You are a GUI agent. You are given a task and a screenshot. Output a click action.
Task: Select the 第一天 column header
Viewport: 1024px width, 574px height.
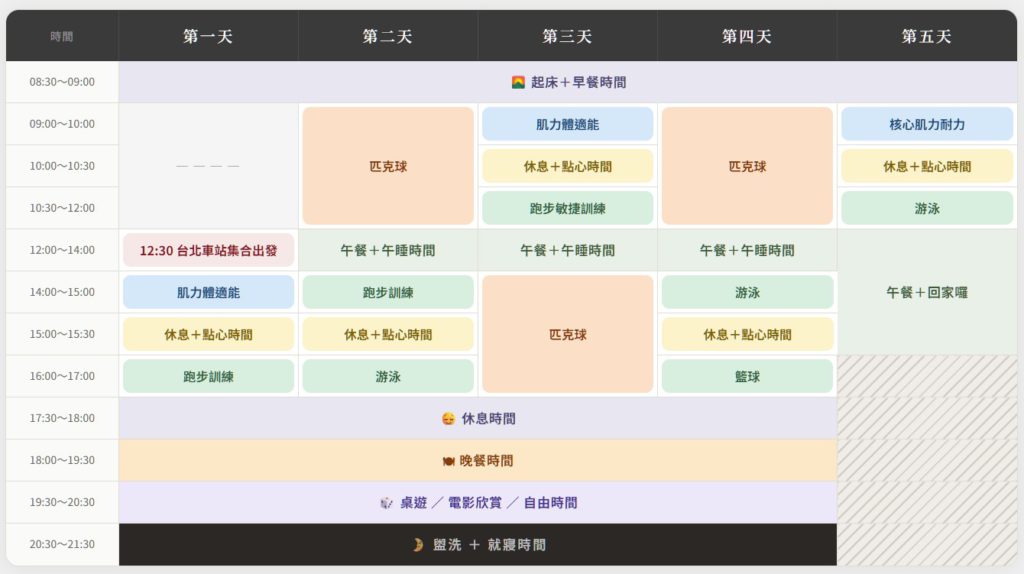click(x=208, y=36)
